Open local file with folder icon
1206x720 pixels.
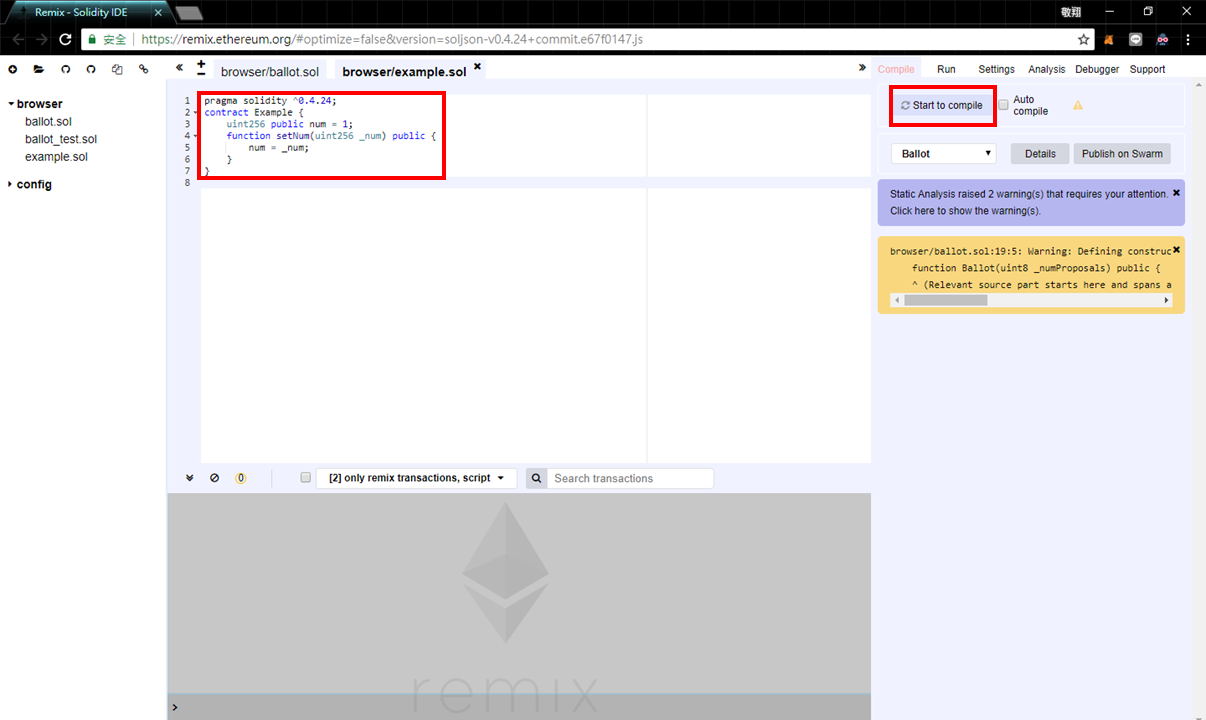(x=39, y=69)
